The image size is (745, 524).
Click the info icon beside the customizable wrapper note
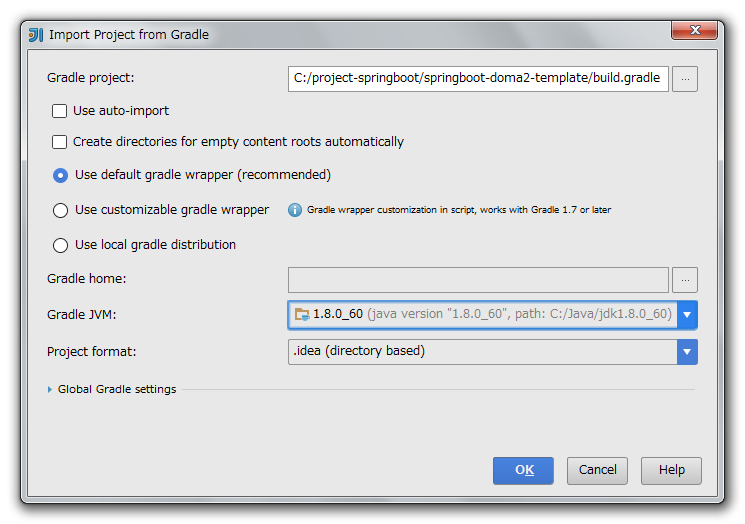[x=295, y=210]
